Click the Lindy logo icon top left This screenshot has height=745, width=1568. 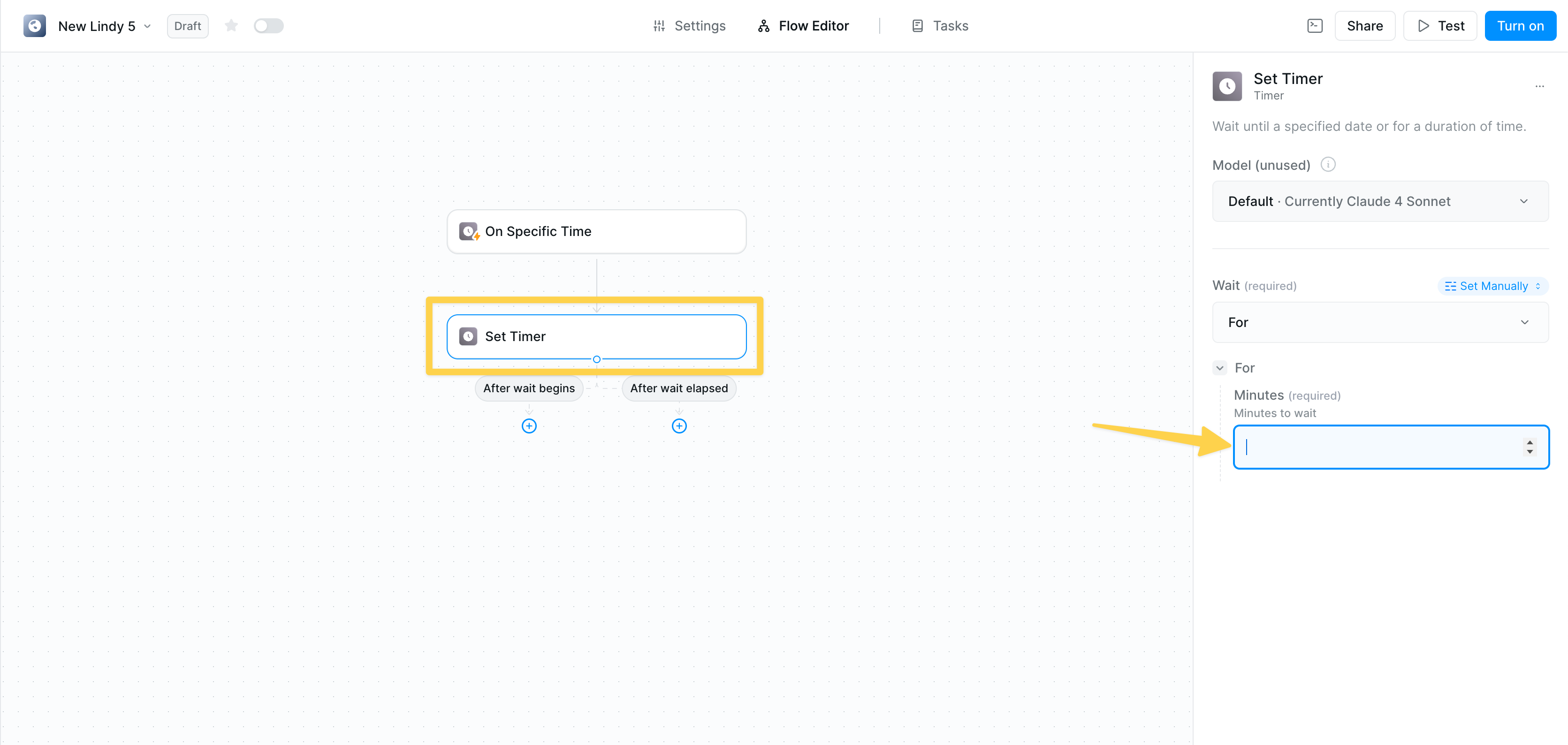tap(35, 25)
